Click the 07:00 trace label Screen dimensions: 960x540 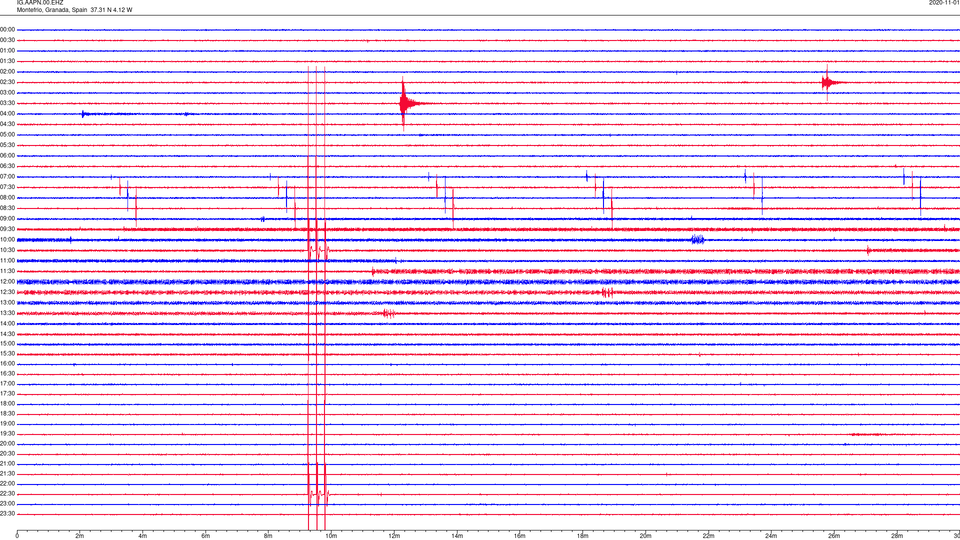tap(7, 176)
